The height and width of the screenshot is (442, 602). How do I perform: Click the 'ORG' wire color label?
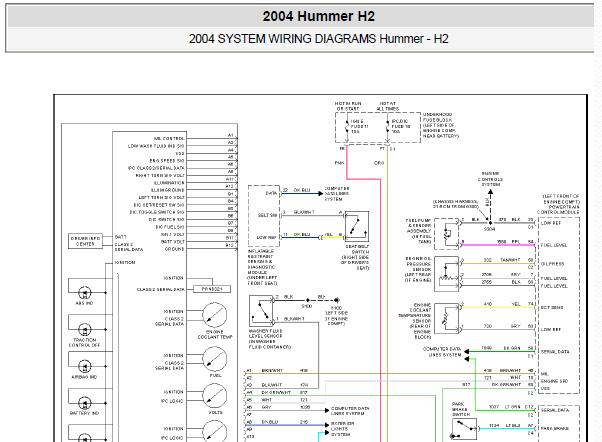(379, 163)
